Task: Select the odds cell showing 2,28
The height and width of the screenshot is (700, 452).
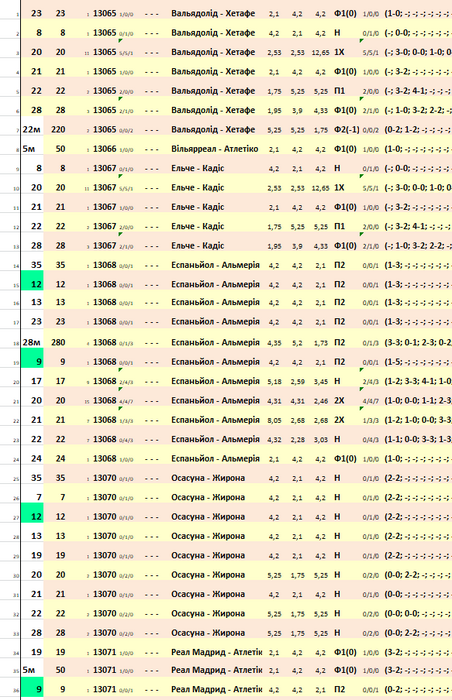Action: 297,439
